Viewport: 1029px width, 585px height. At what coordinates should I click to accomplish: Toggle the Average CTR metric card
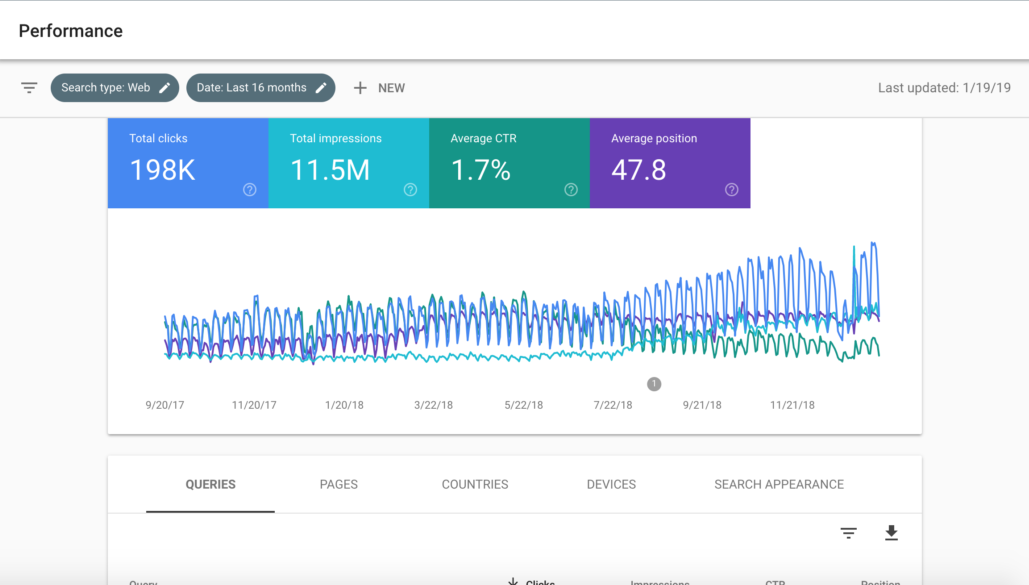coord(509,163)
